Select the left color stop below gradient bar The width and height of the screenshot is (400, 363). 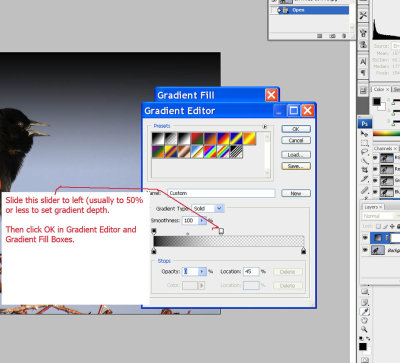point(154,251)
